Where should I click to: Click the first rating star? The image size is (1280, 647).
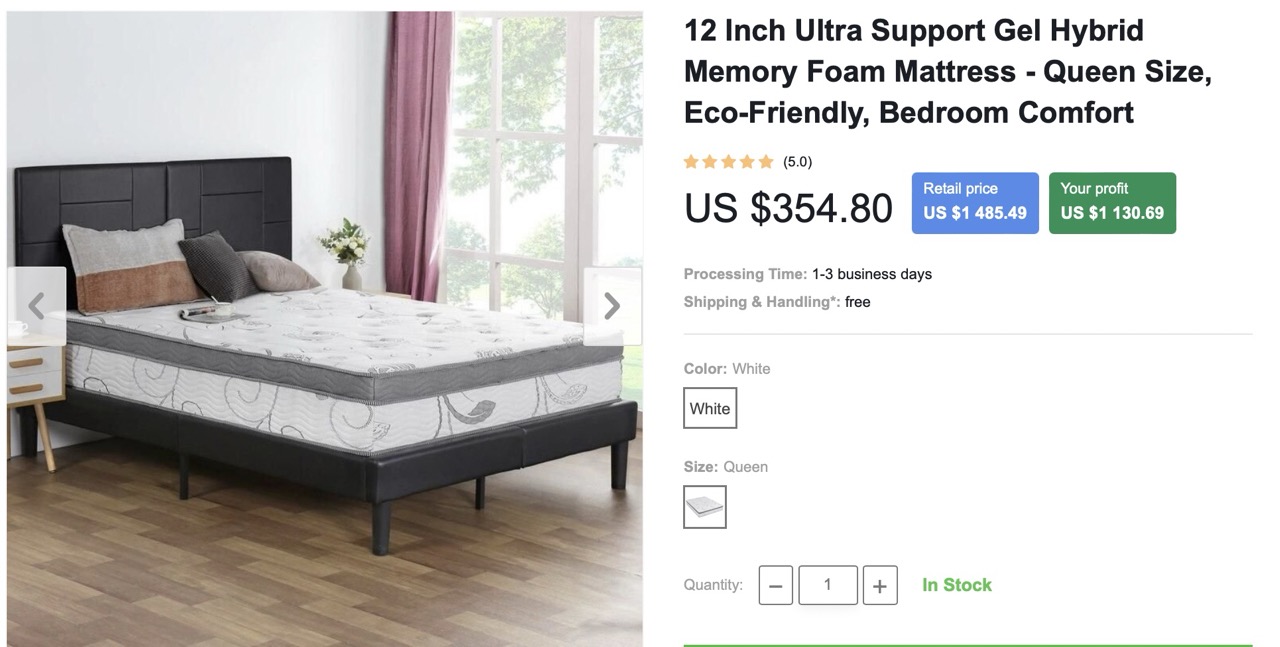[691, 162]
